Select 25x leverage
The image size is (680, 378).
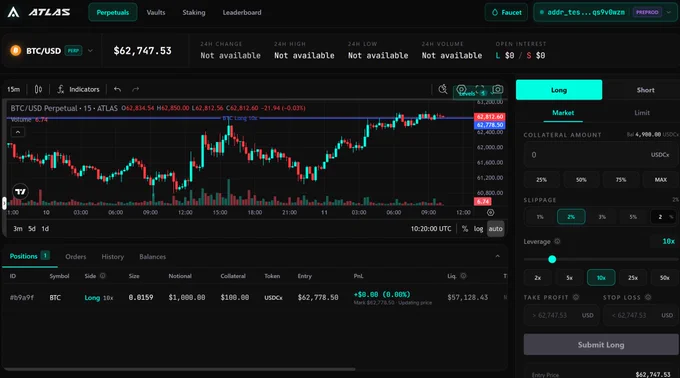coord(633,277)
